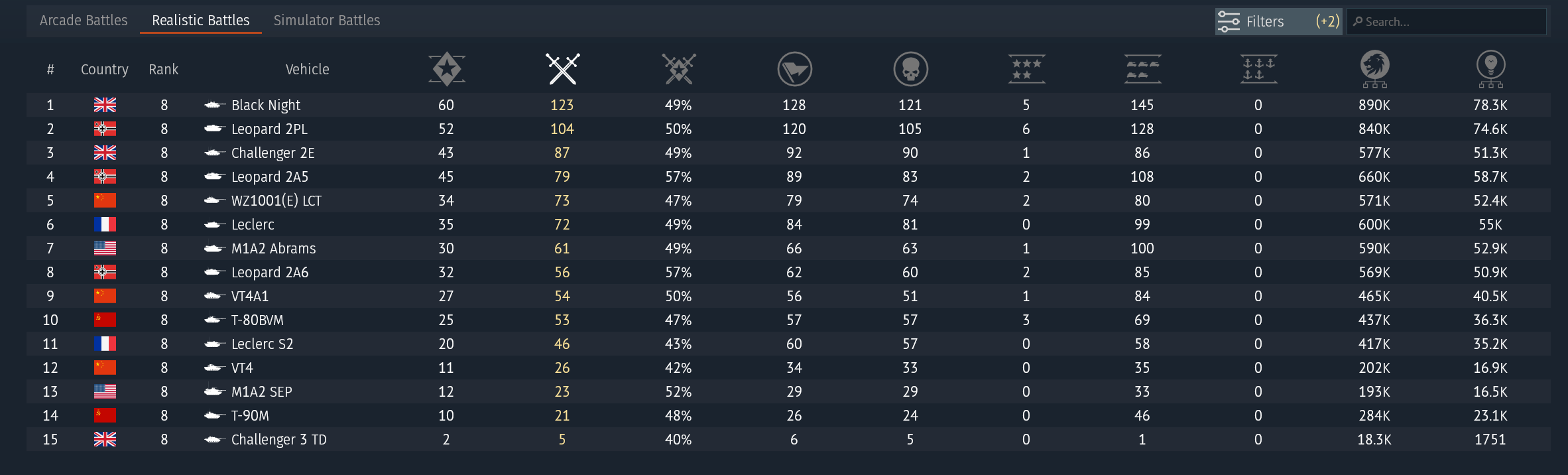The height and width of the screenshot is (475, 1568).
Task: Select the Leopard 2PL vehicle row
Action: pos(269,129)
